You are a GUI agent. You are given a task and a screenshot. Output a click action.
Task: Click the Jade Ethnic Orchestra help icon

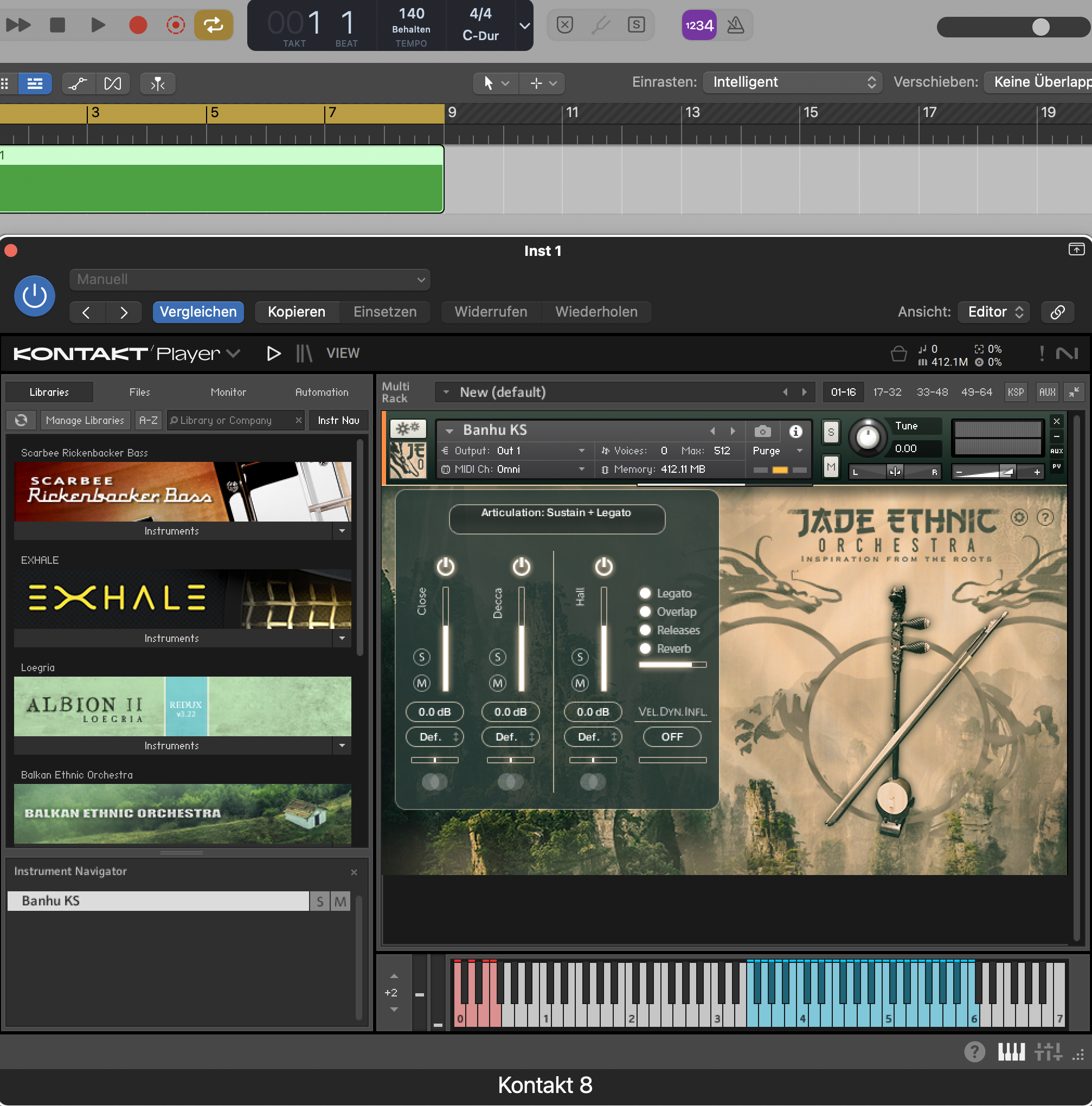(1045, 518)
